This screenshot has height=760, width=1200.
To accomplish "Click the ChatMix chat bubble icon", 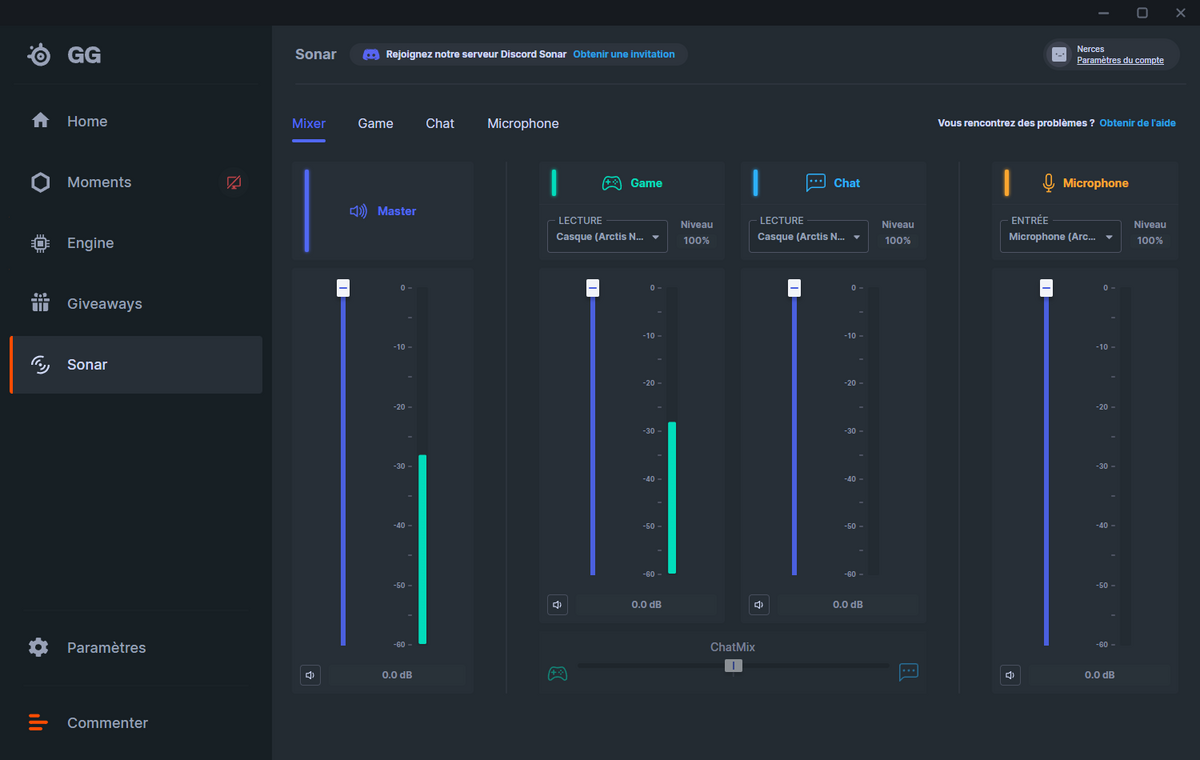I will pyautogui.click(x=908, y=672).
